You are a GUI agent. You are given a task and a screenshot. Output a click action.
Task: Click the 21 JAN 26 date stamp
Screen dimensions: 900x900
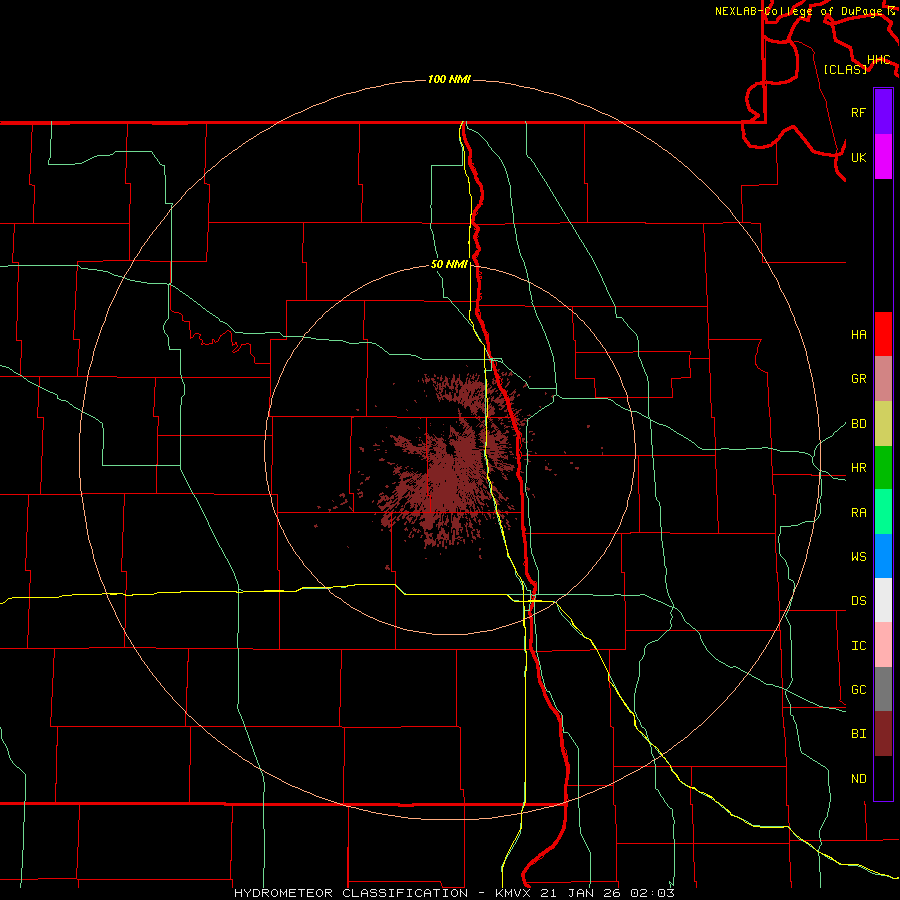580,893
